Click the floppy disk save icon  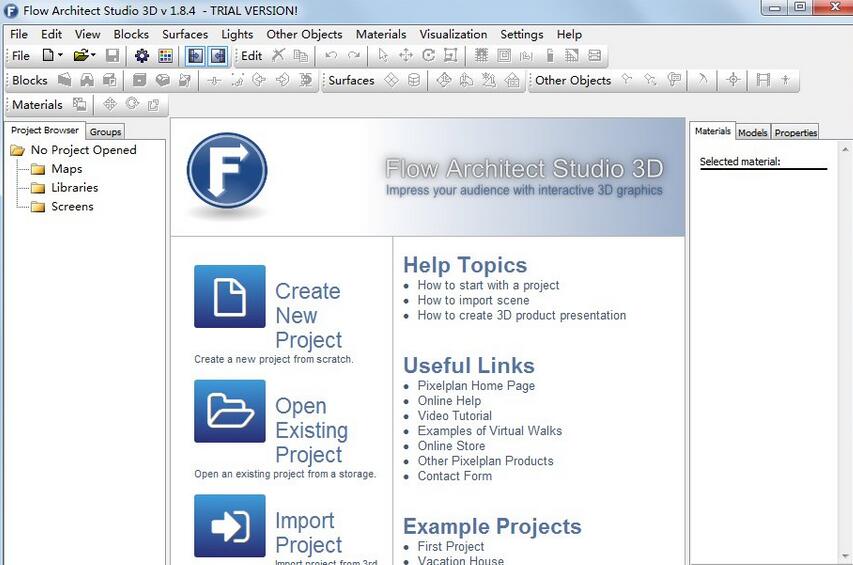pos(112,55)
